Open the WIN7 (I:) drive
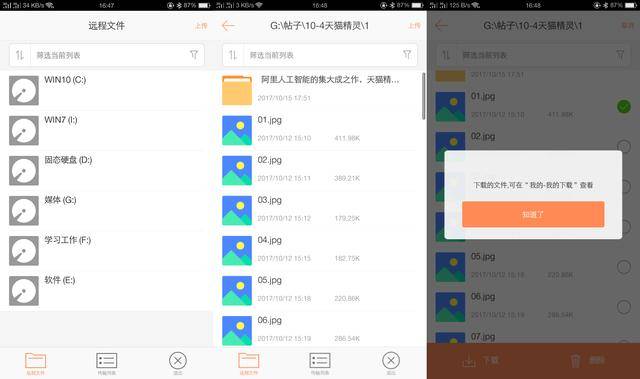Screen dimensions: 640x379 coord(106,130)
